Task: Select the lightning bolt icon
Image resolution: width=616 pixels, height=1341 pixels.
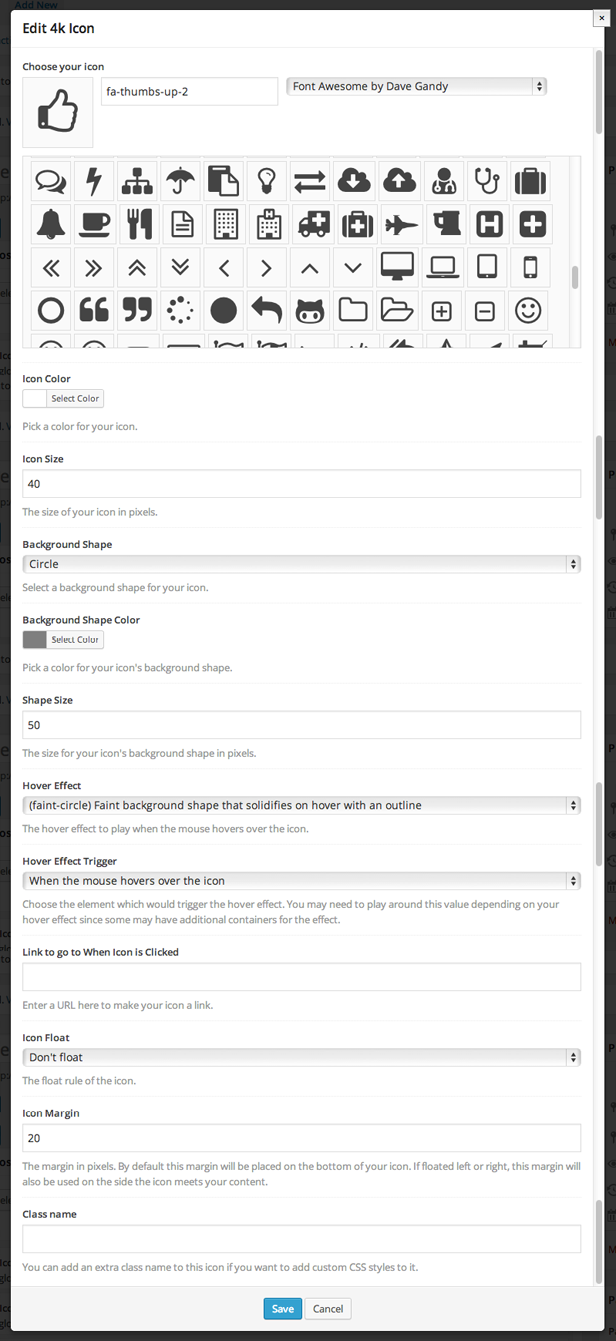Action: (x=94, y=181)
